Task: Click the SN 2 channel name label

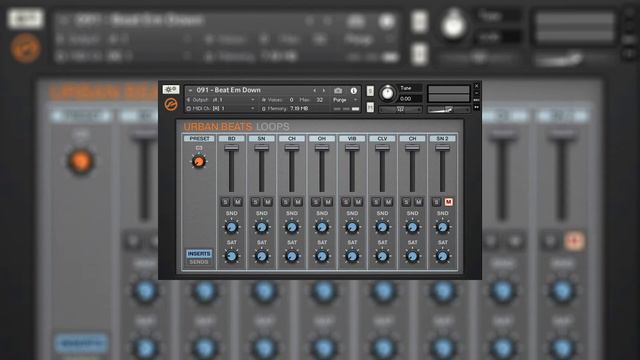Action: [x=442, y=138]
